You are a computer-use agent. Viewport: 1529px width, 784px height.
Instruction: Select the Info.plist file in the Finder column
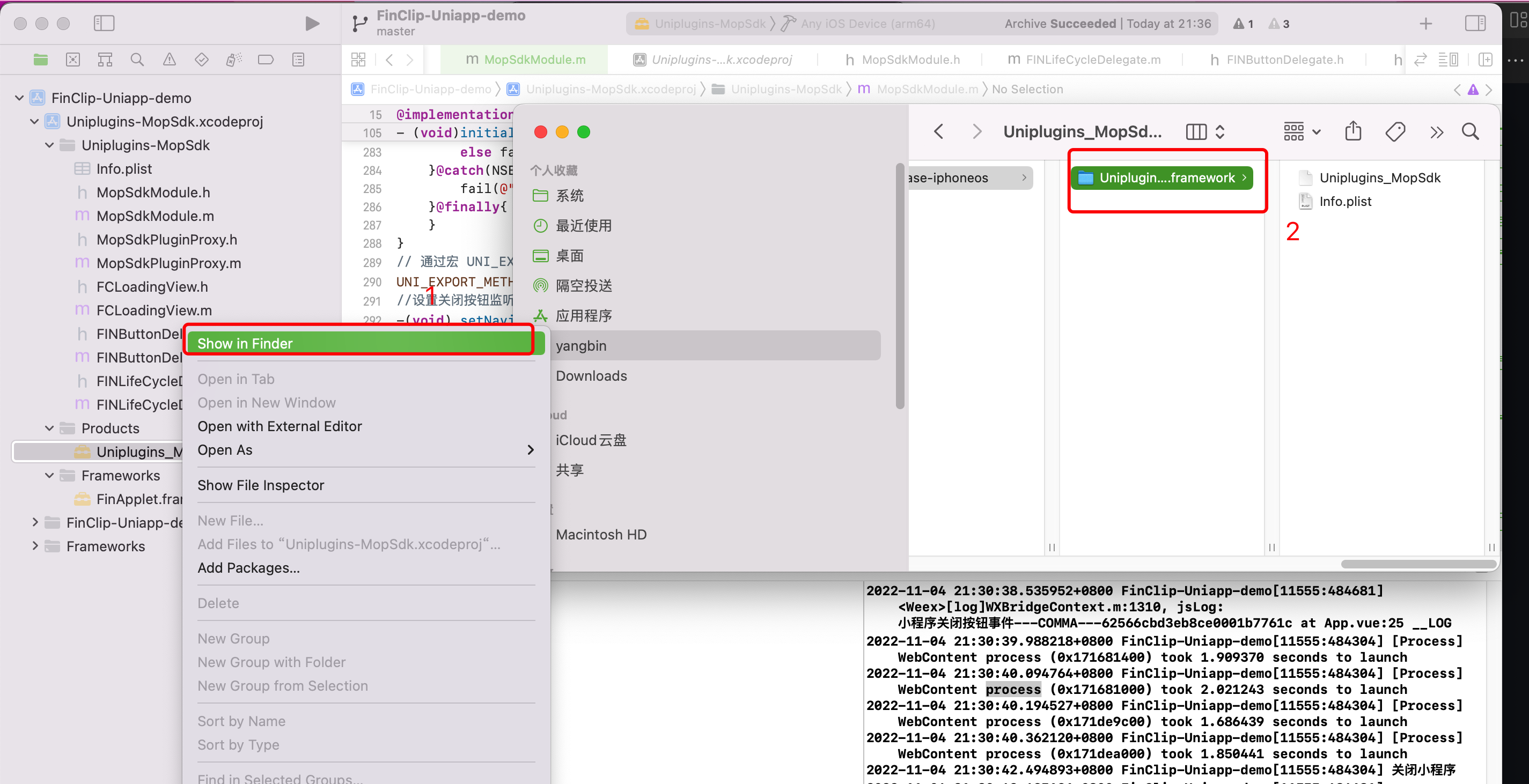(x=1344, y=201)
